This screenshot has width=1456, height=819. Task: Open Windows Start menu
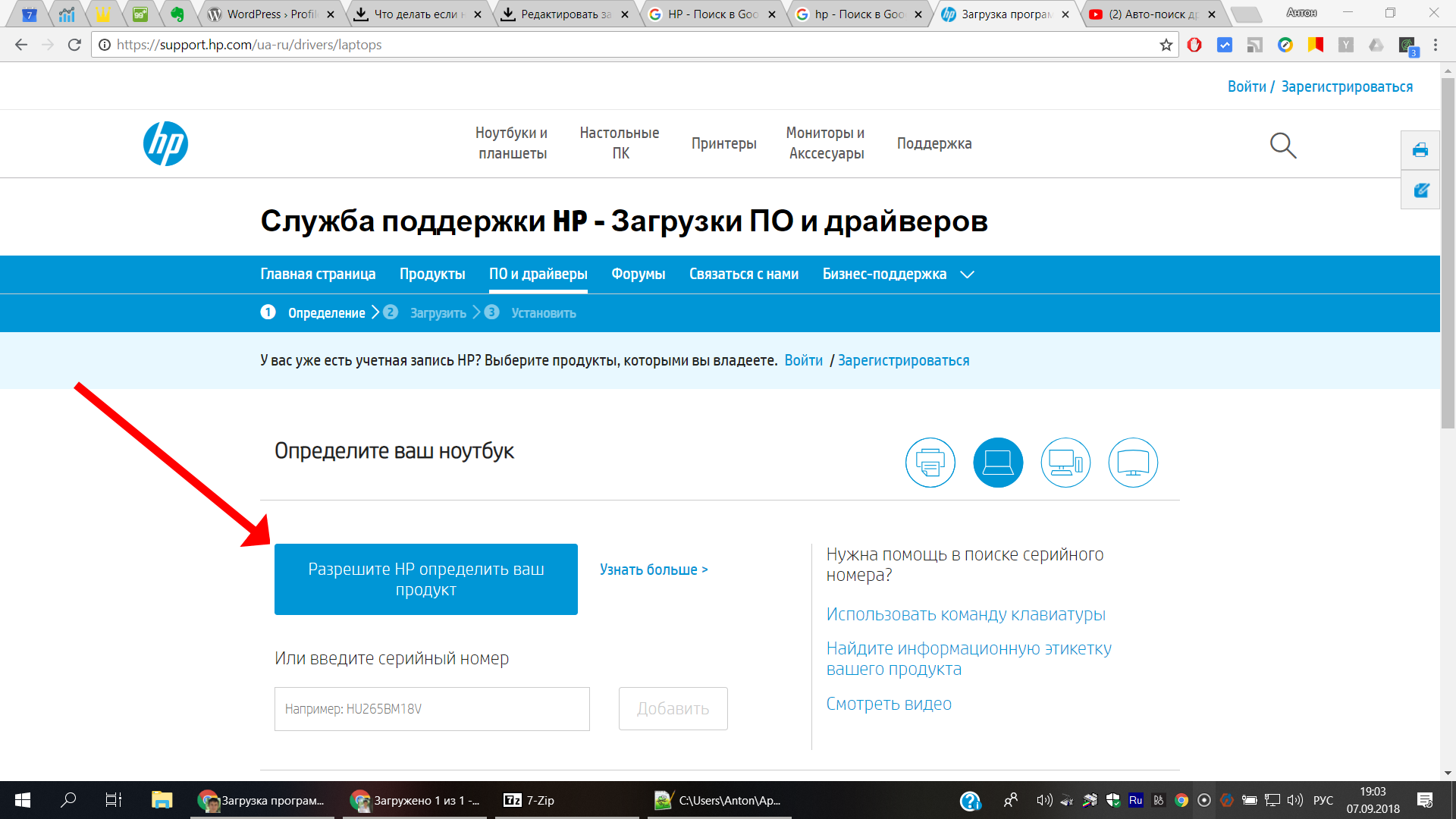tap(23, 800)
